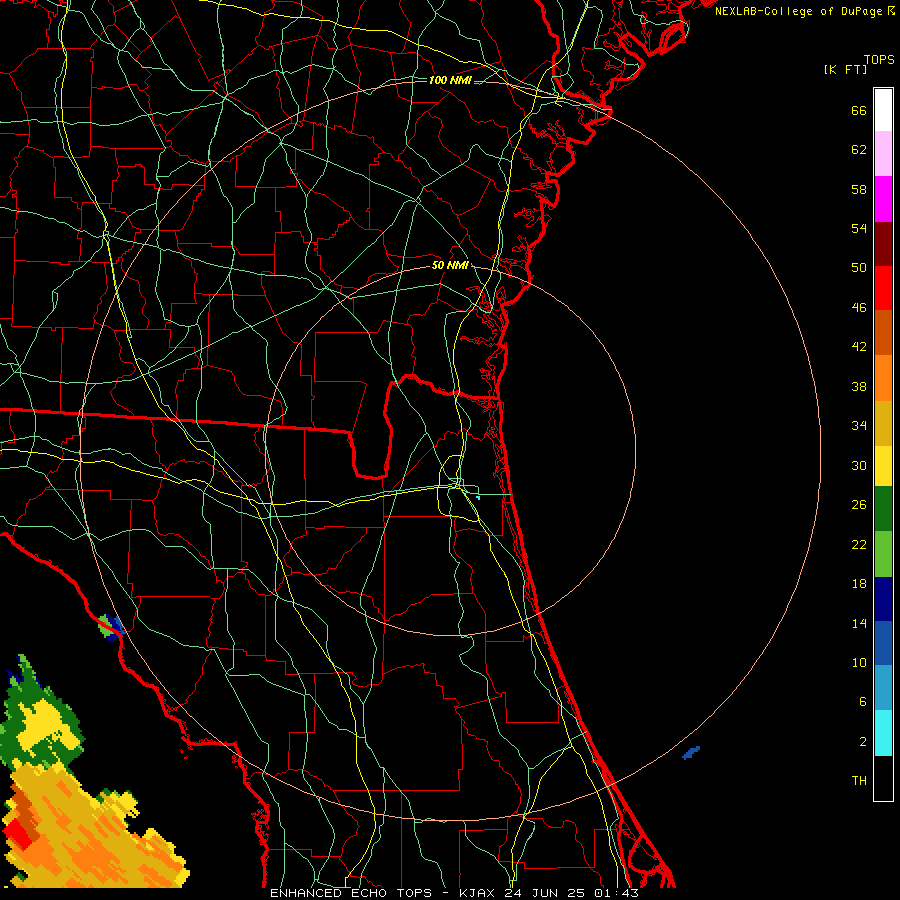Click the "TOPS" legend title

point(879,60)
